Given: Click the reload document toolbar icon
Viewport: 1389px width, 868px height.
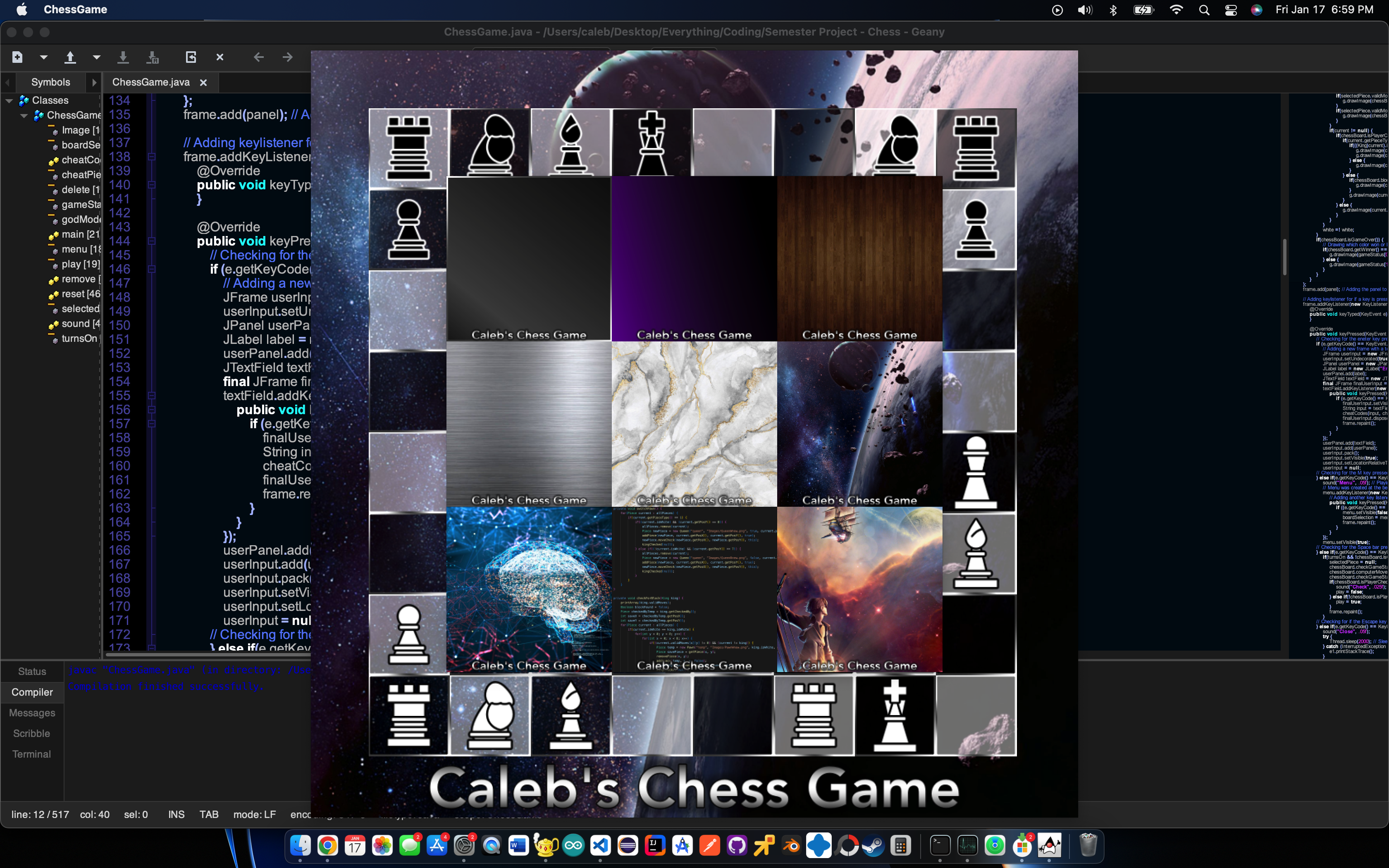Looking at the screenshot, I should pos(191,57).
